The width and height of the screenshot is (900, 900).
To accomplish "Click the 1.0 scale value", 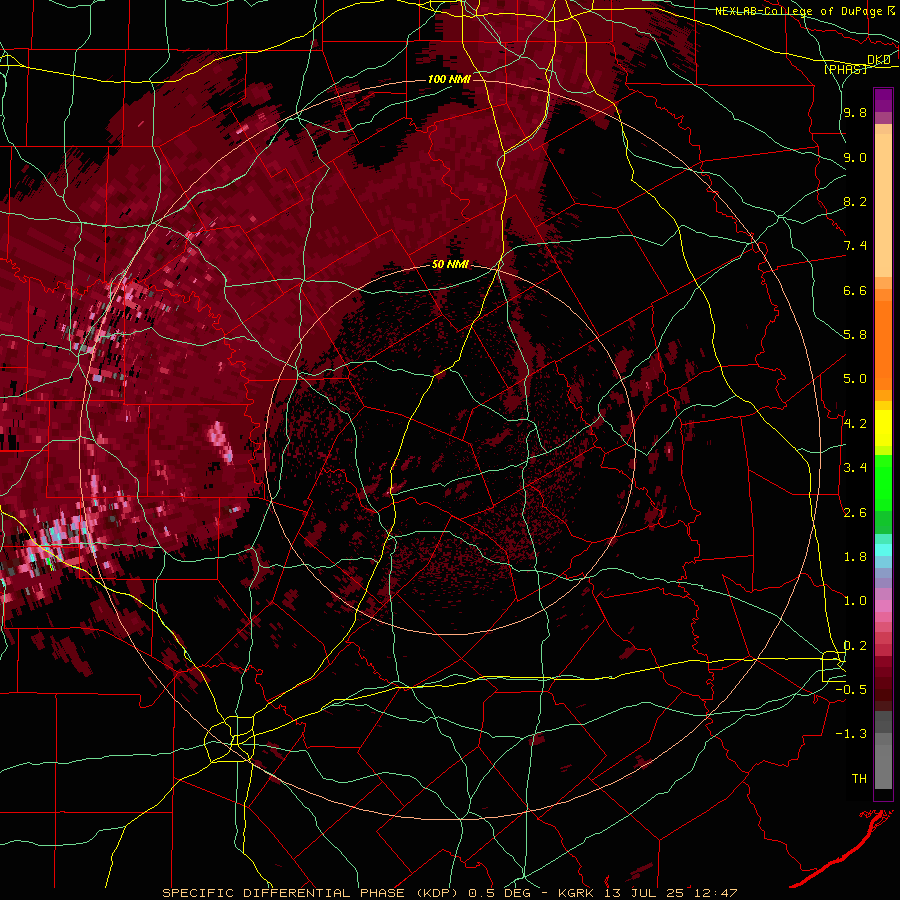I will click(855, 601).
